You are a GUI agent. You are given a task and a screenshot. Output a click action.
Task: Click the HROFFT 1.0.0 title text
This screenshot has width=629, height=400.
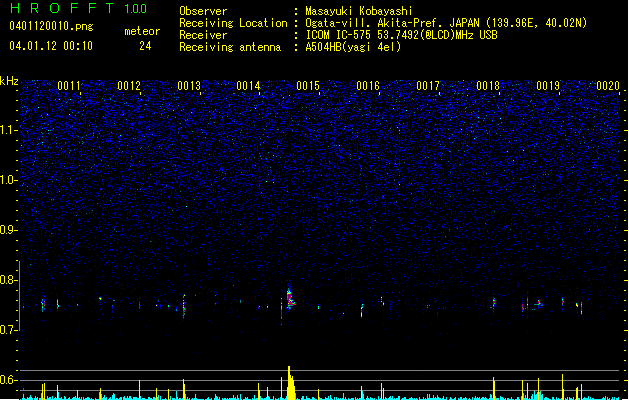[x=79, y=8]
